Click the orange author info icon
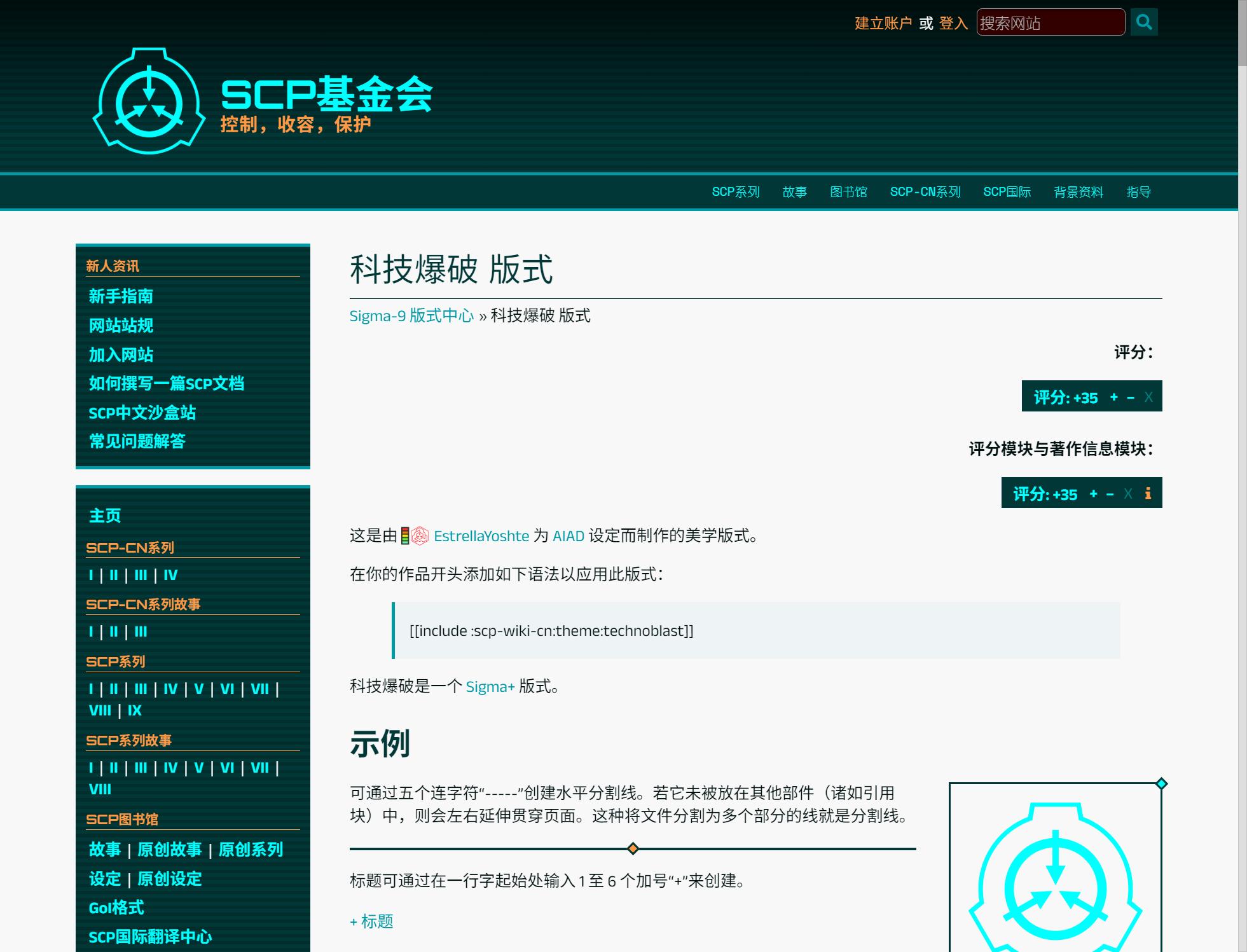Screen dimensions: 1247x952 coord(1148,493)
